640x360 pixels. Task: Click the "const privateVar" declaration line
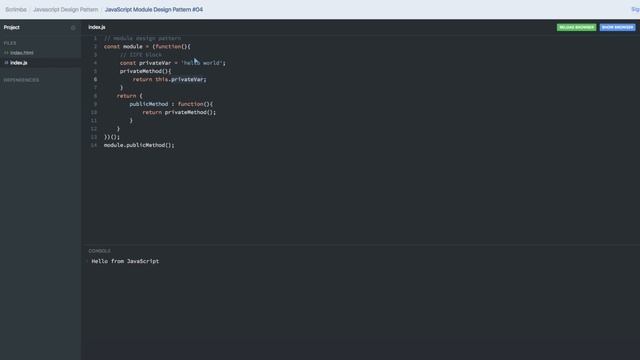coord(173,63)
